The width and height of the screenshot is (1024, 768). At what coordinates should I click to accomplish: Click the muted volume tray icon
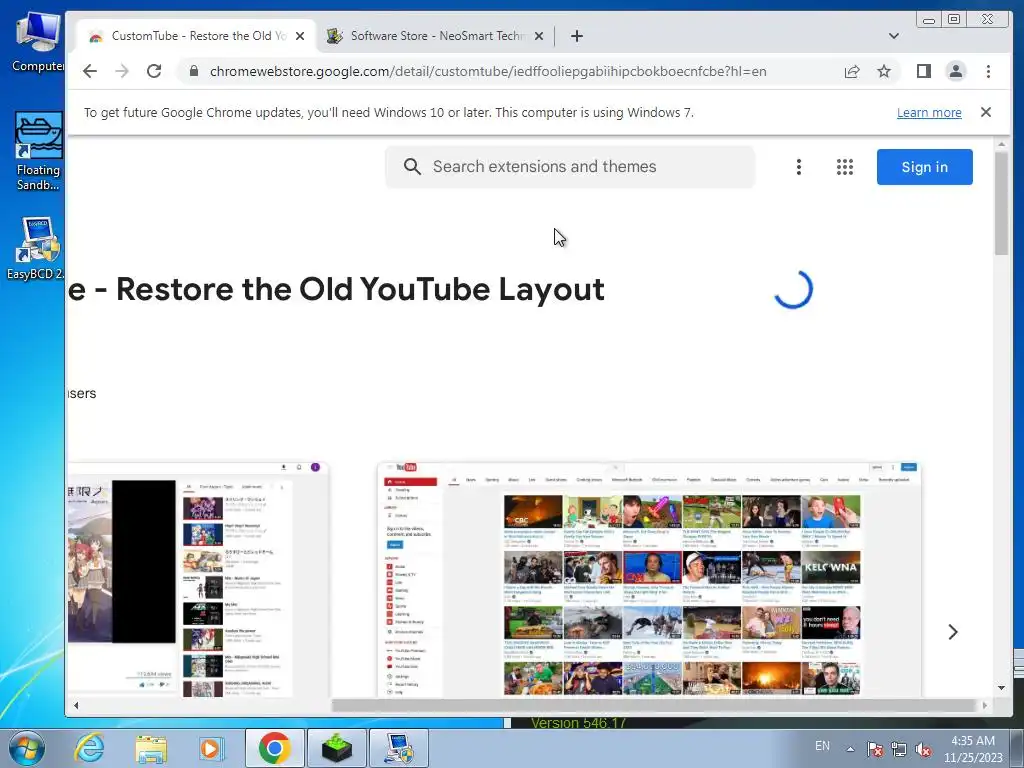[923, 749]
